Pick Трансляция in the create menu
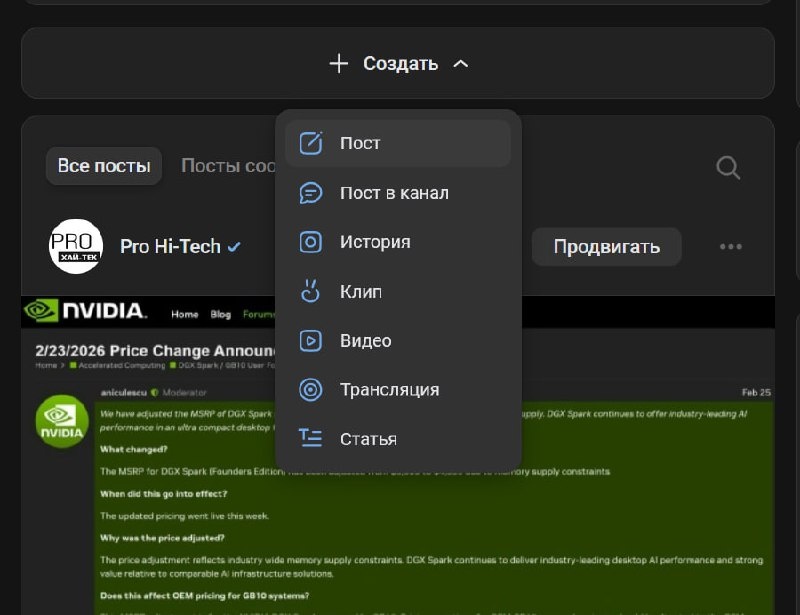800x615 pixels. [398, 390]
